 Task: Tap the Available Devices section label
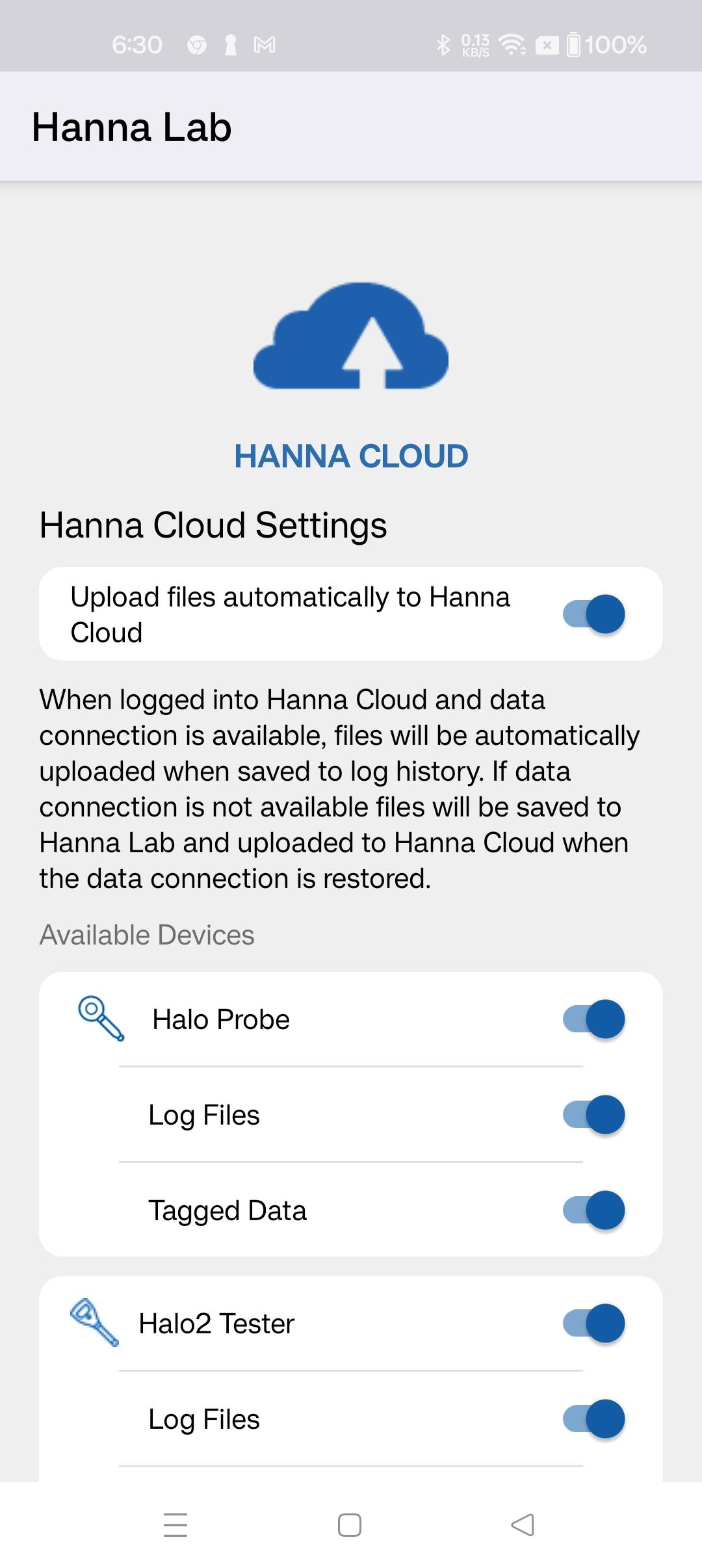point(147,935)
